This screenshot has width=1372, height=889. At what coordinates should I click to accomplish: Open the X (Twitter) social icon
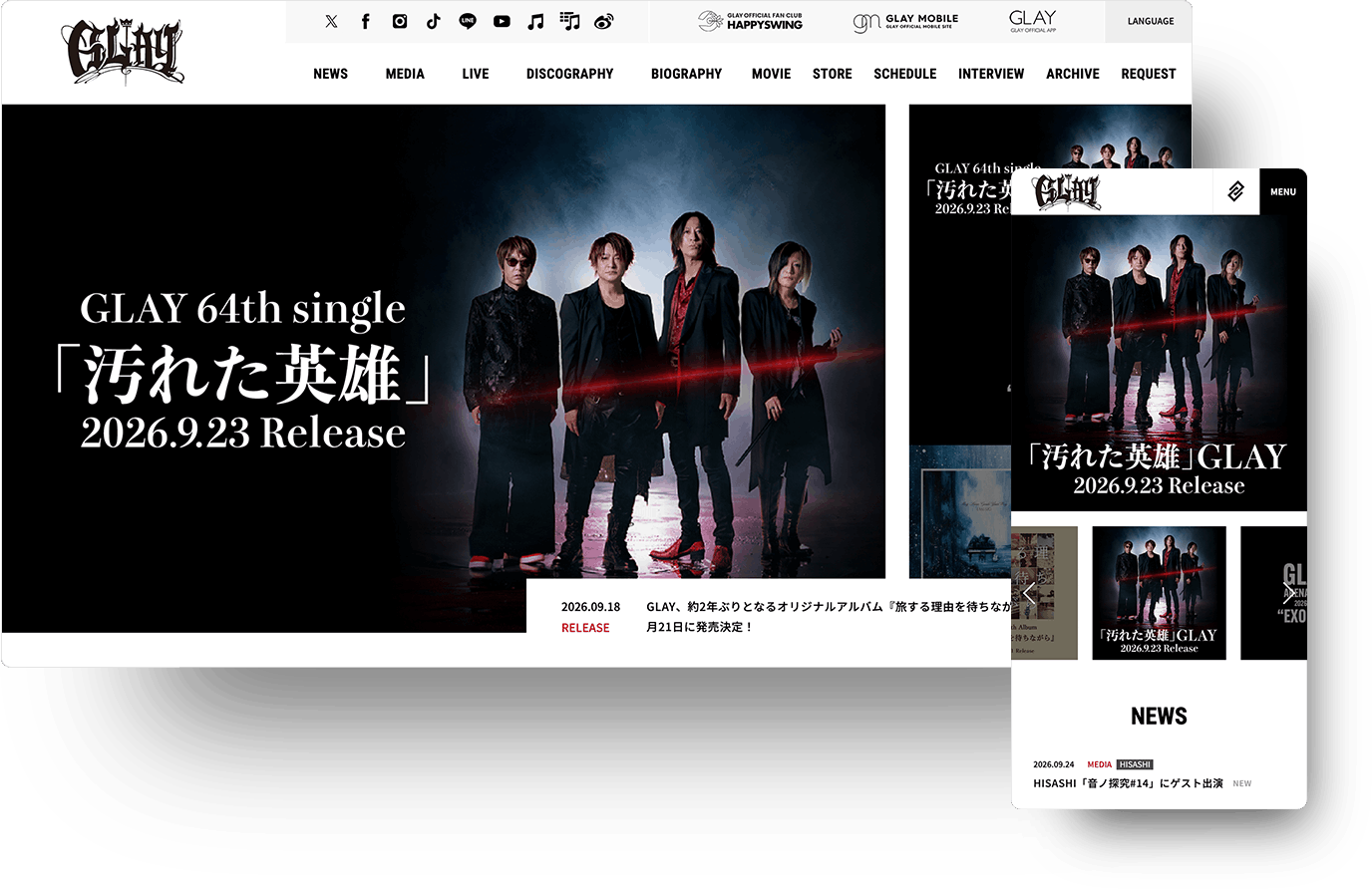[x=331, y=21]
